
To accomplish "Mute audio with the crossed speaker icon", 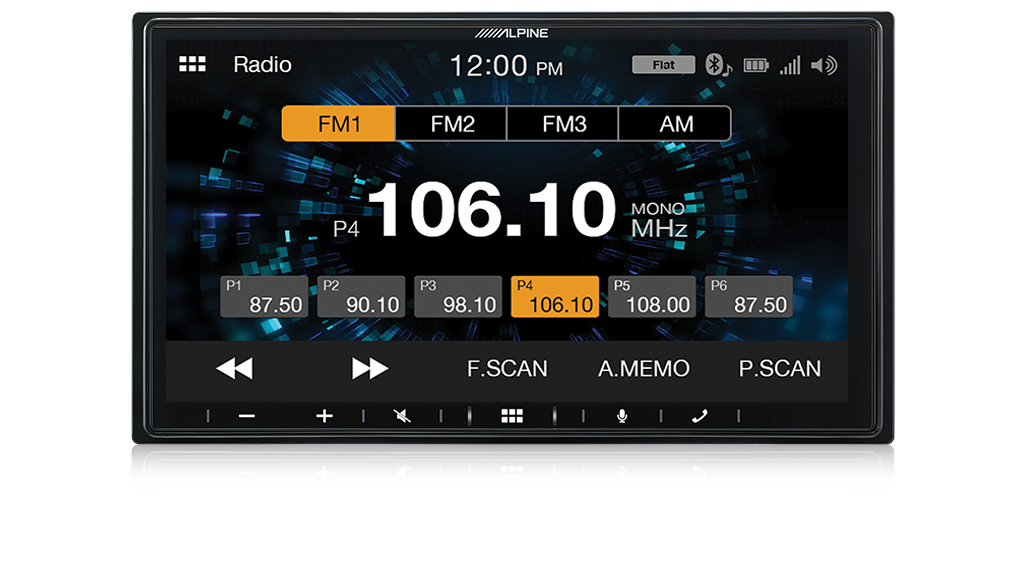I will click(x=402, y=416).
